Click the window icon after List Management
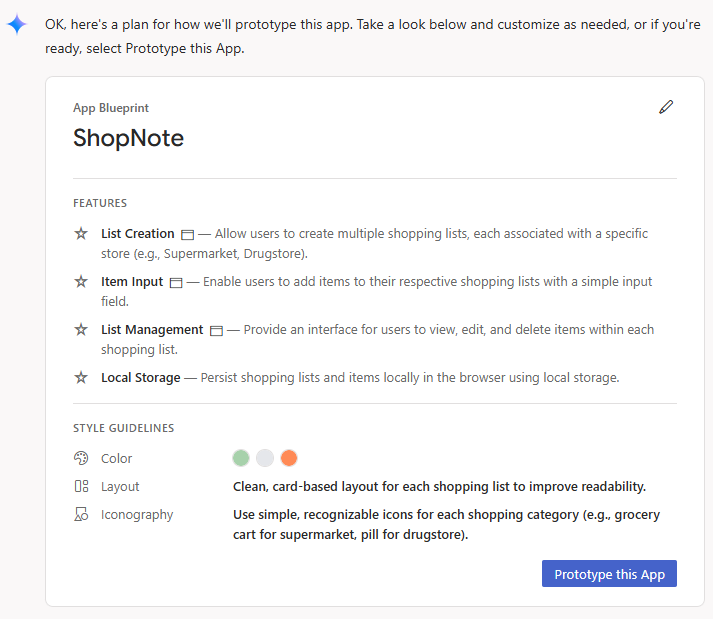The width and height of the screenshot is (713, 619). 216,331
